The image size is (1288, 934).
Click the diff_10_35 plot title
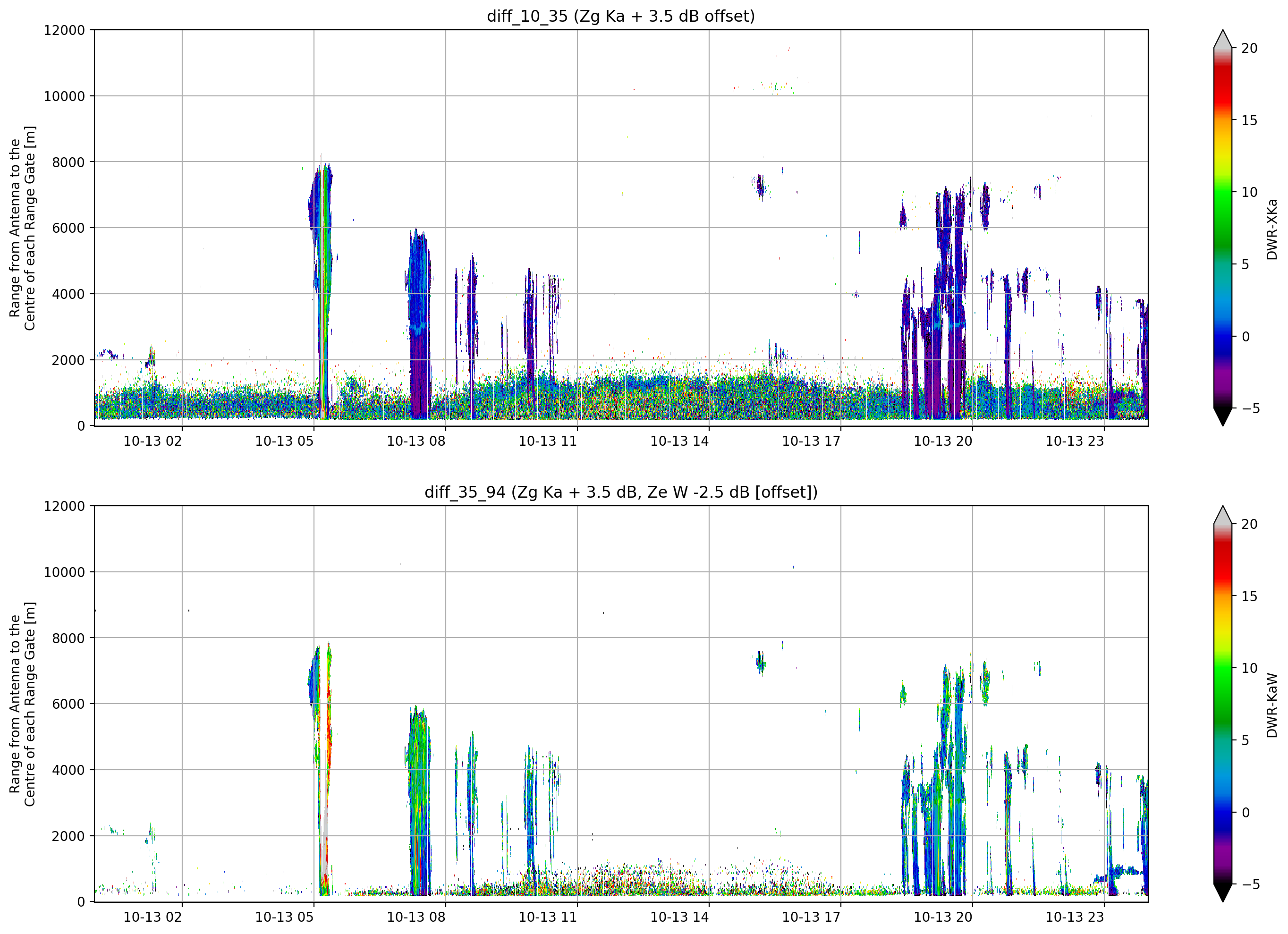pos(621,16)
